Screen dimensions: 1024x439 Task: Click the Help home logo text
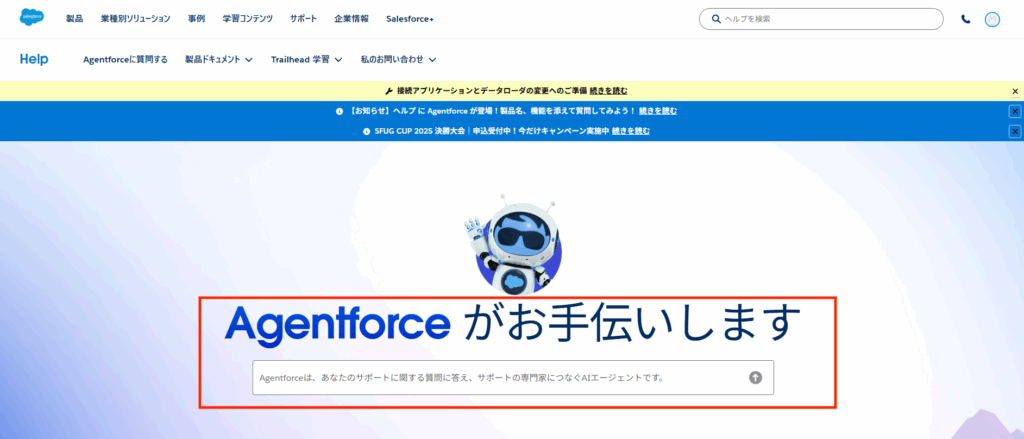coord(34,60)
